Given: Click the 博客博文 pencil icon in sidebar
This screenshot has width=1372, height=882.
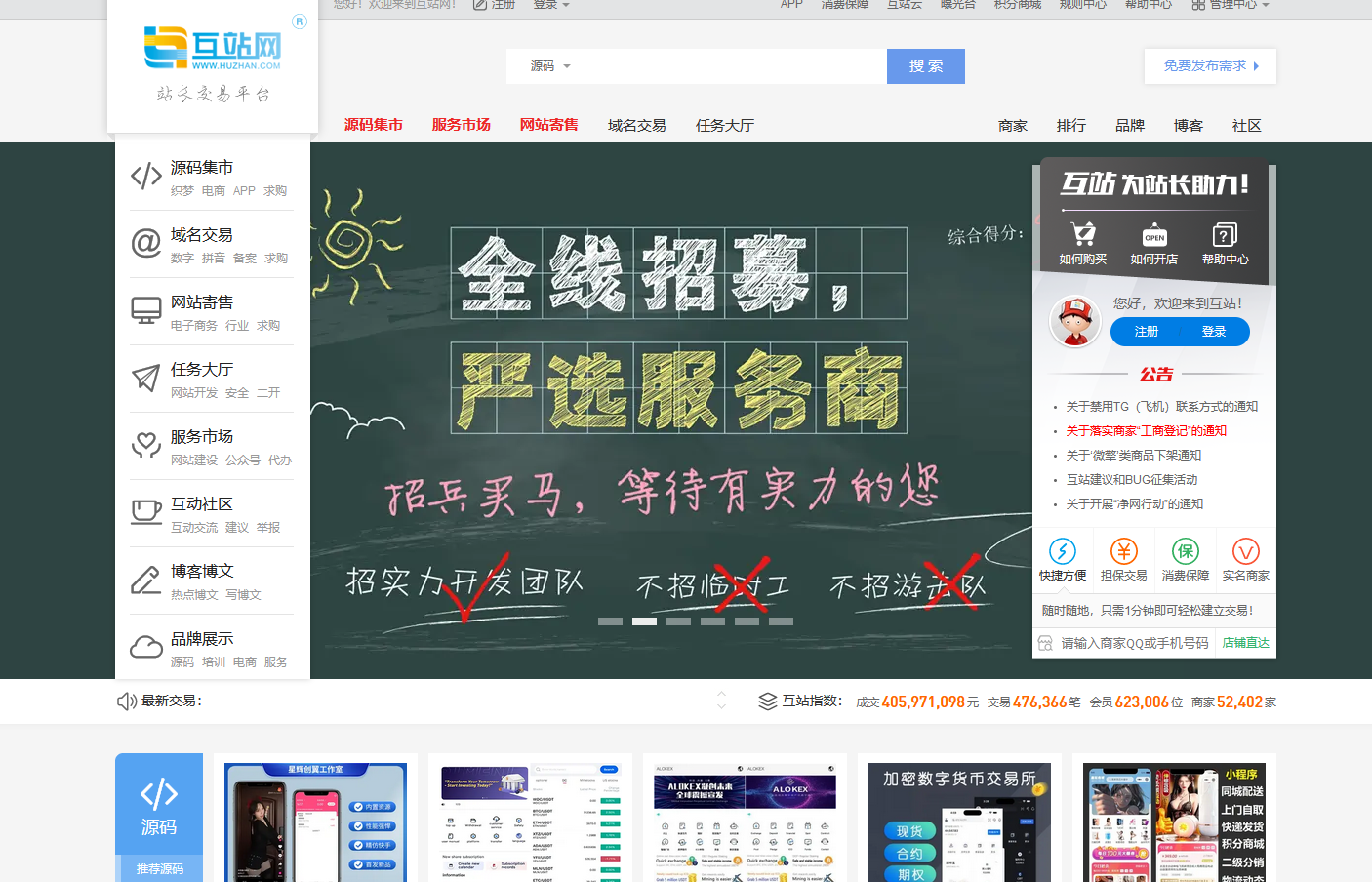Looking at the screenshot, I should [x=146, y=580].
